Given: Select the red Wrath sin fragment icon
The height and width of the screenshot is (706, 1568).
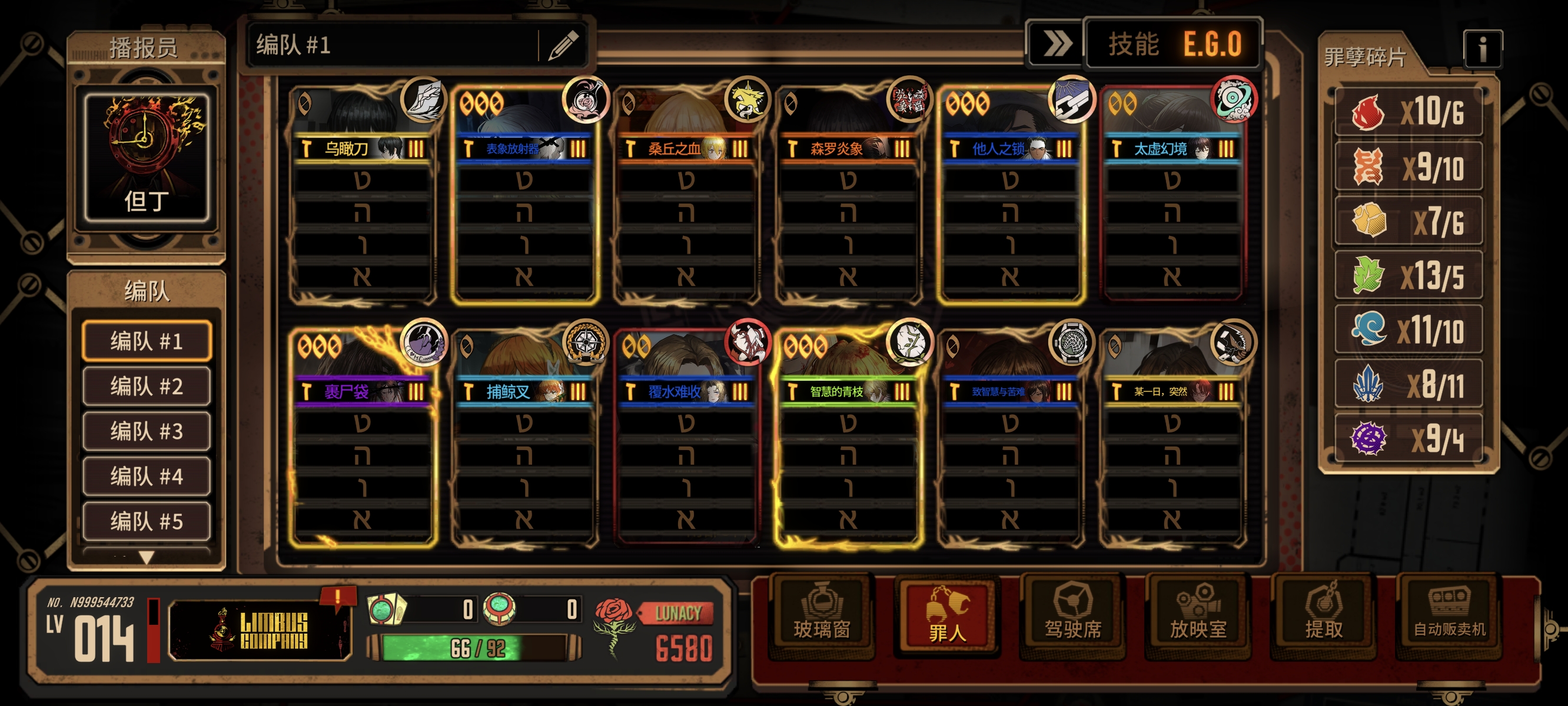Looking at the screenshot, I should (1367, 112).
